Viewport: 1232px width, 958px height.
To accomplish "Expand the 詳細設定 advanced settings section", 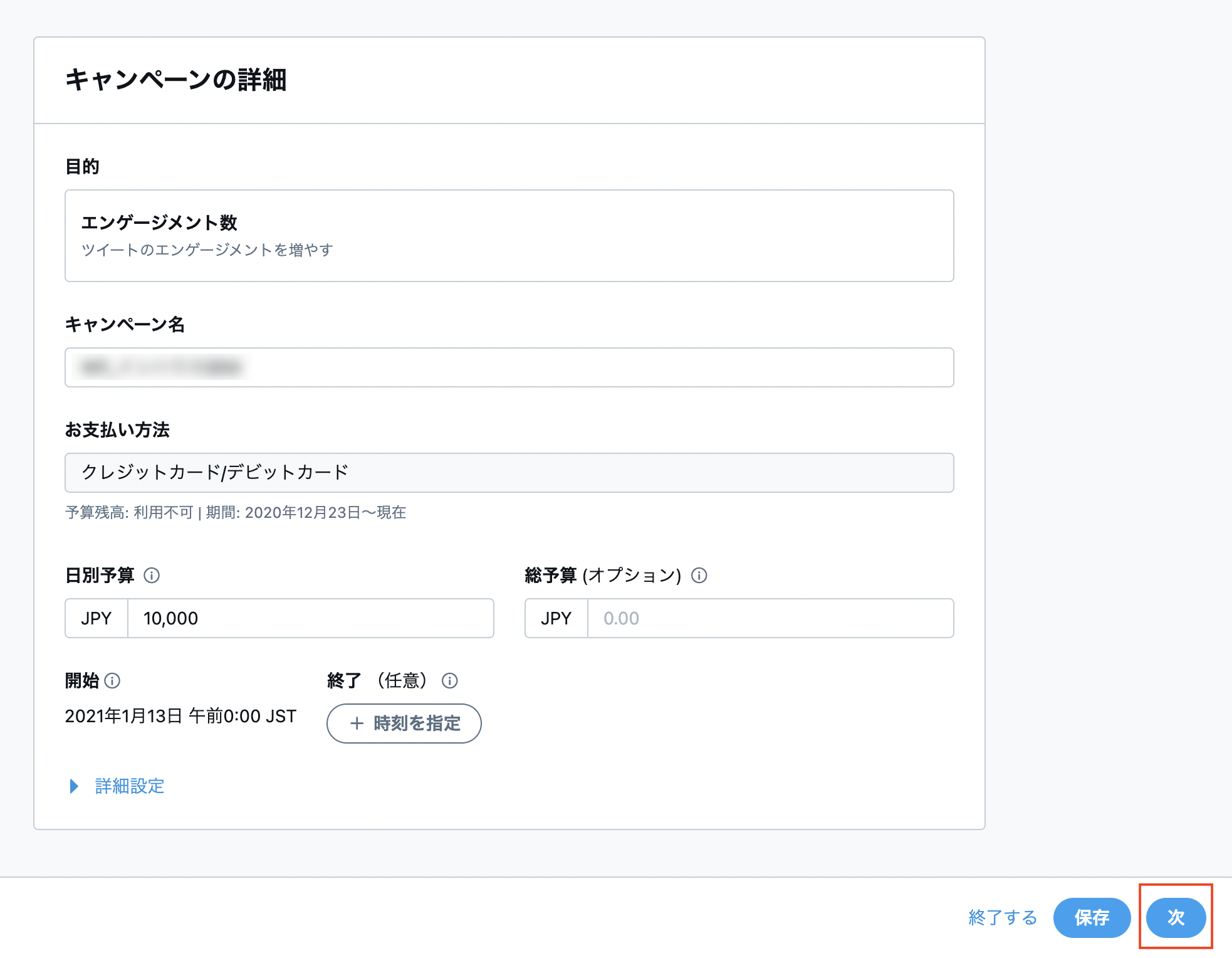I will 128,786.
